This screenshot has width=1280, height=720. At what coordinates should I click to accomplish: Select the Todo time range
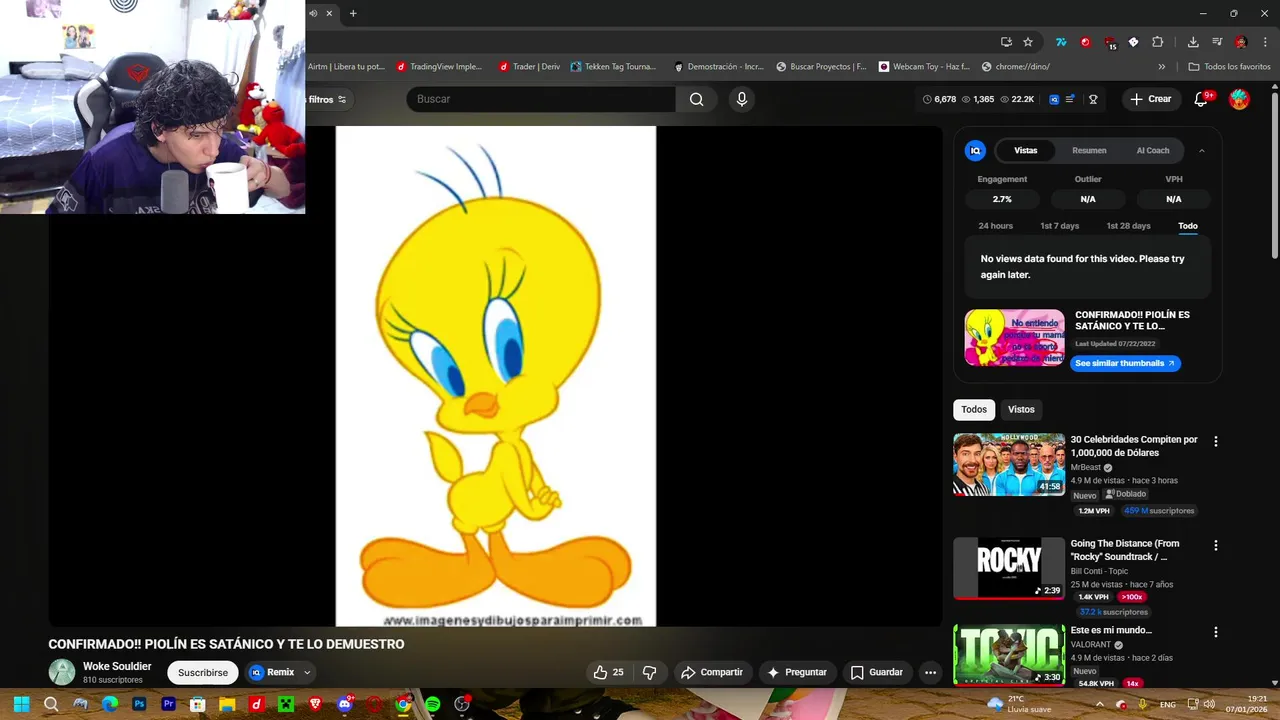[1188, 226]
